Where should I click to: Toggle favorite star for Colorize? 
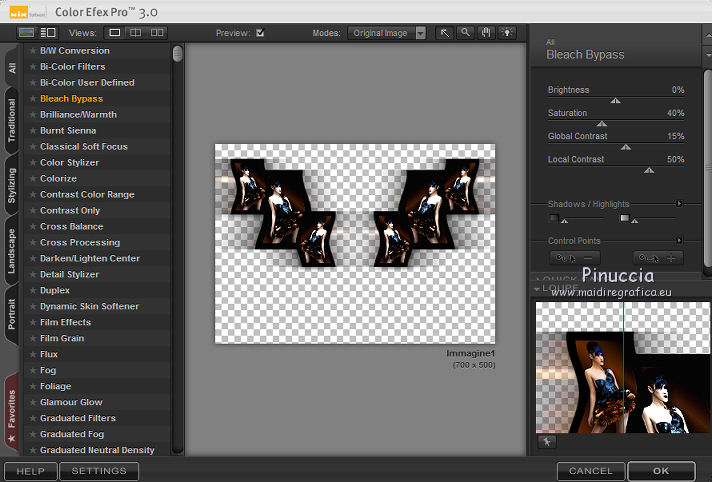click(x=33, y=179)
